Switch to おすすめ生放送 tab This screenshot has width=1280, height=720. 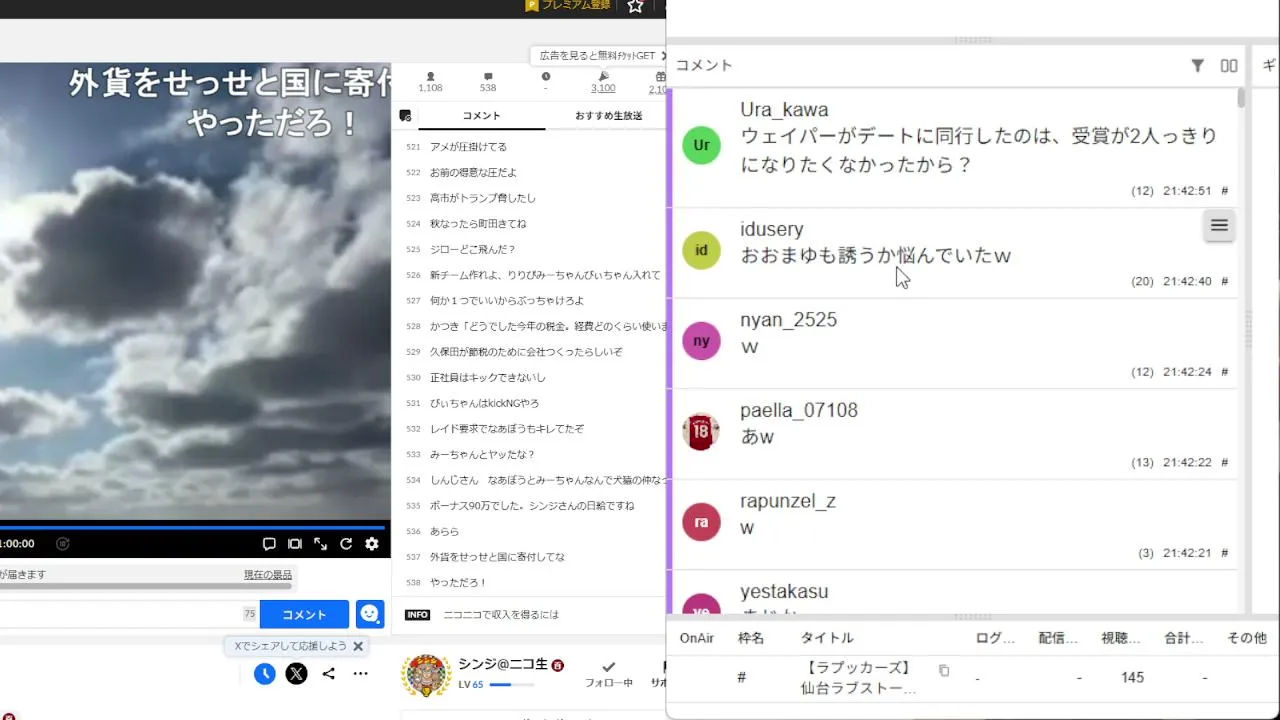(x=608, y=116)
